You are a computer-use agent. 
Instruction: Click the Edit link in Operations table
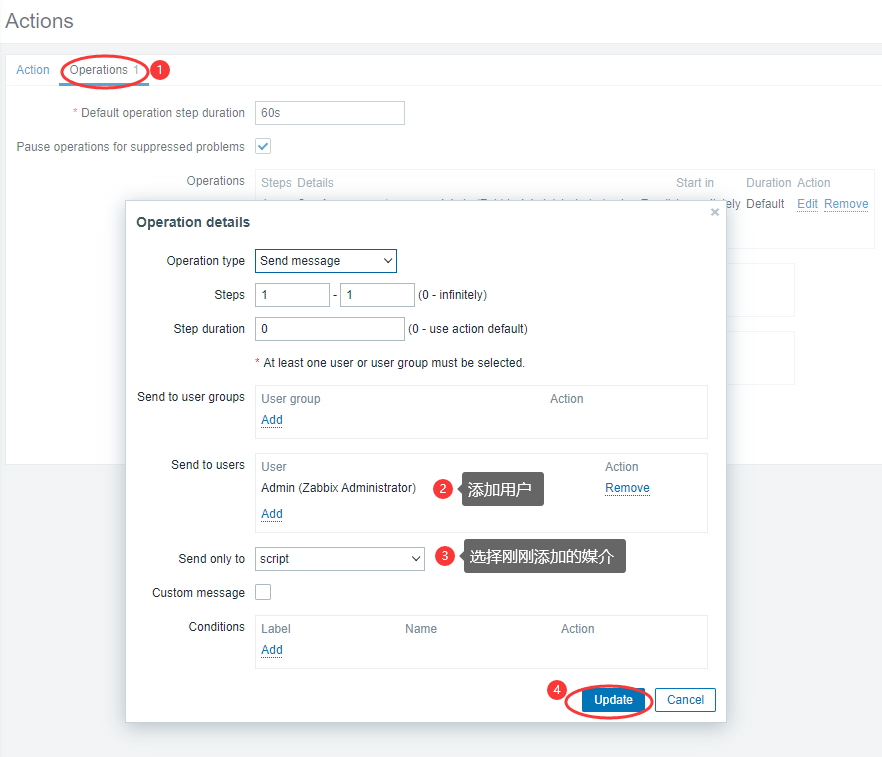pos(807,204)
